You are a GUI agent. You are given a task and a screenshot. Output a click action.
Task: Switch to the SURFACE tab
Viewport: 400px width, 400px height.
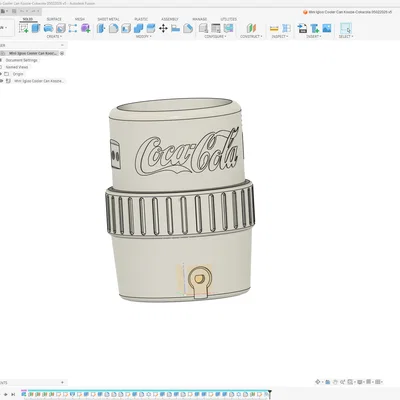click(x=54, y=19)
